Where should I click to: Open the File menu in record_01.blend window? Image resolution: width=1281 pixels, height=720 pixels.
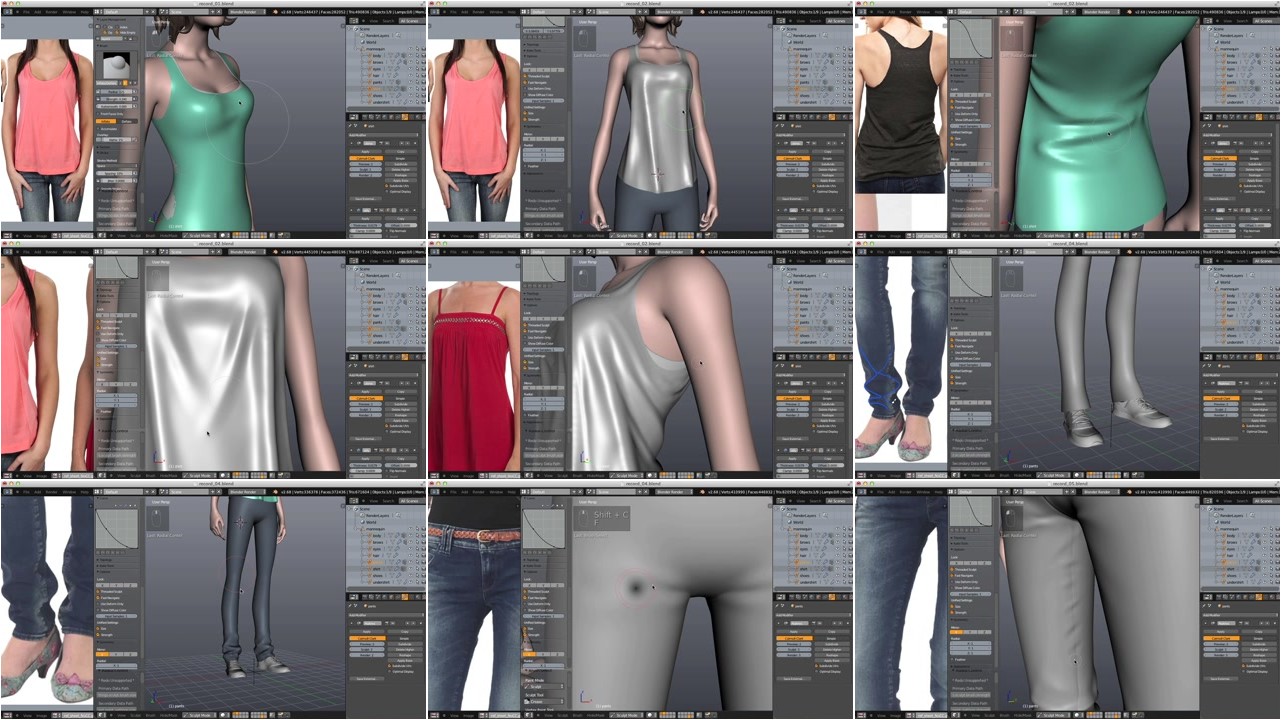26,12
